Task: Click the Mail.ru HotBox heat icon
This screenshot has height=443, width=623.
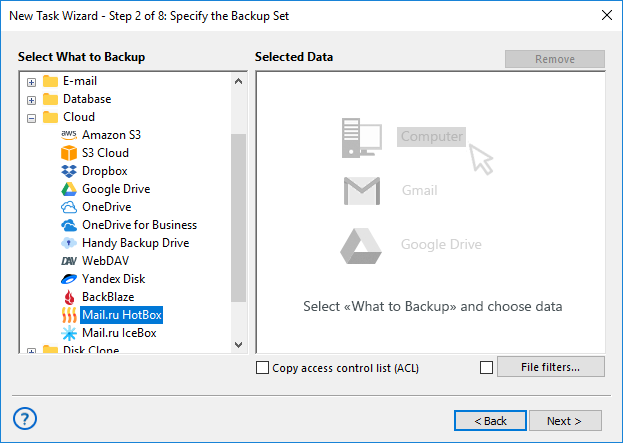Action: pos(69,315)
